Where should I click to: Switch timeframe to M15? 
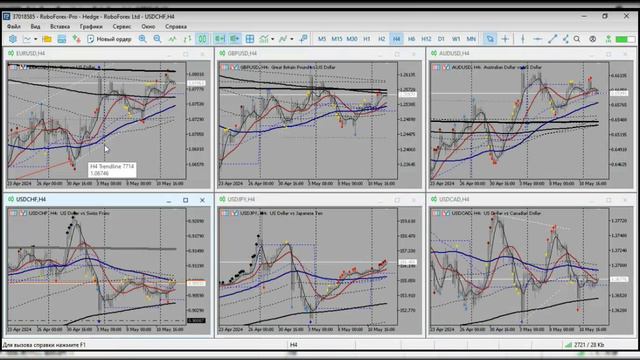(x=337, y=39)
